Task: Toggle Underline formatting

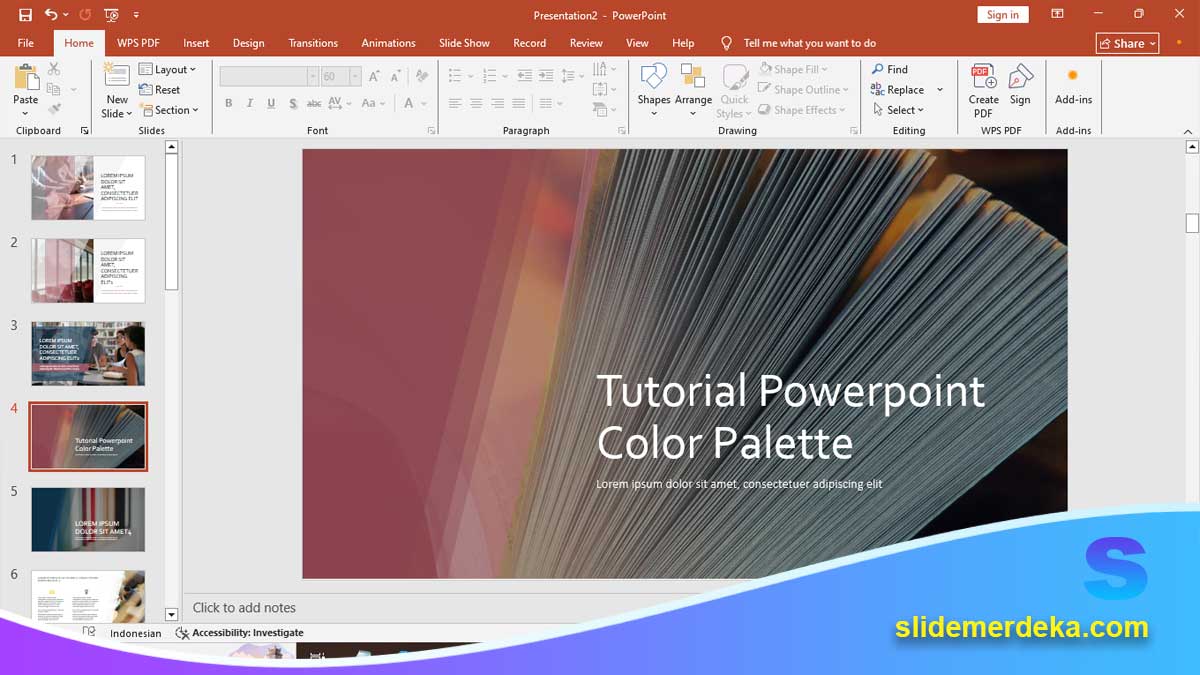Action: pyautogui.click(x=271, y=103)
